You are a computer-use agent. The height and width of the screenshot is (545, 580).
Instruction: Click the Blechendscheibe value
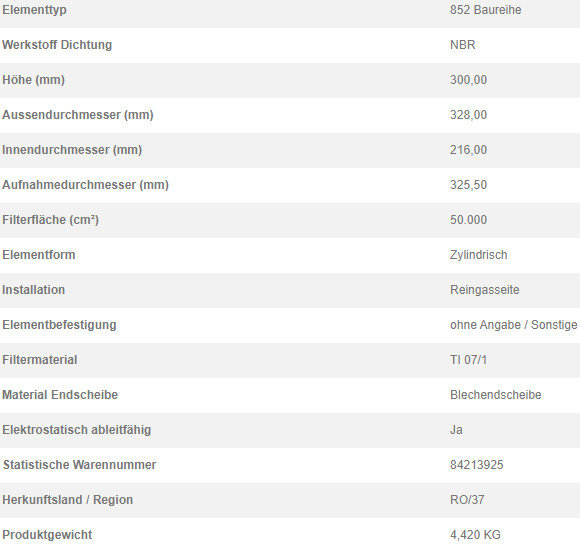click(496, 395)
